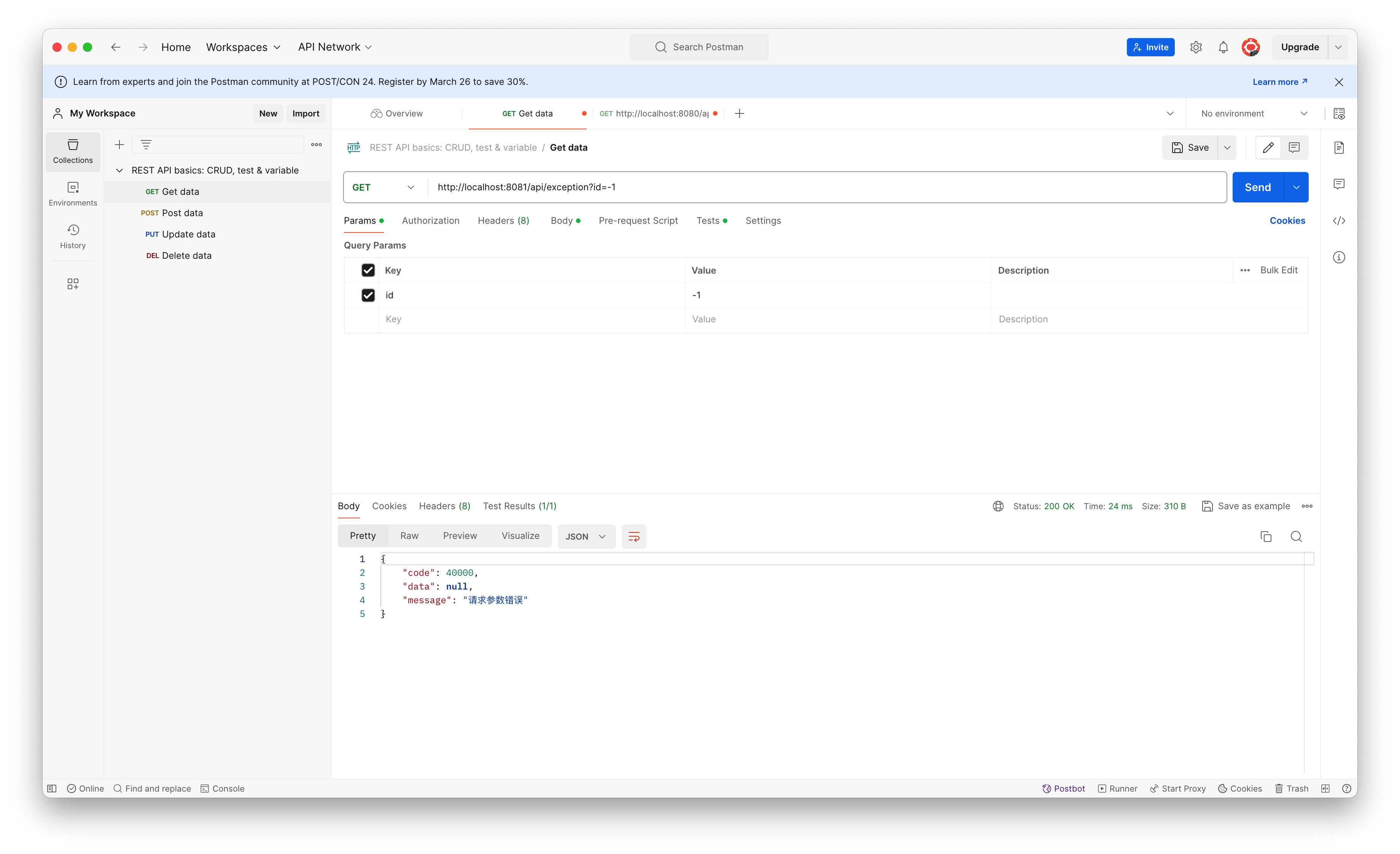The image size is (1400, 854).
Task: Click comment icon beside the edit pencil
Action: click(x=1294, y=148)
